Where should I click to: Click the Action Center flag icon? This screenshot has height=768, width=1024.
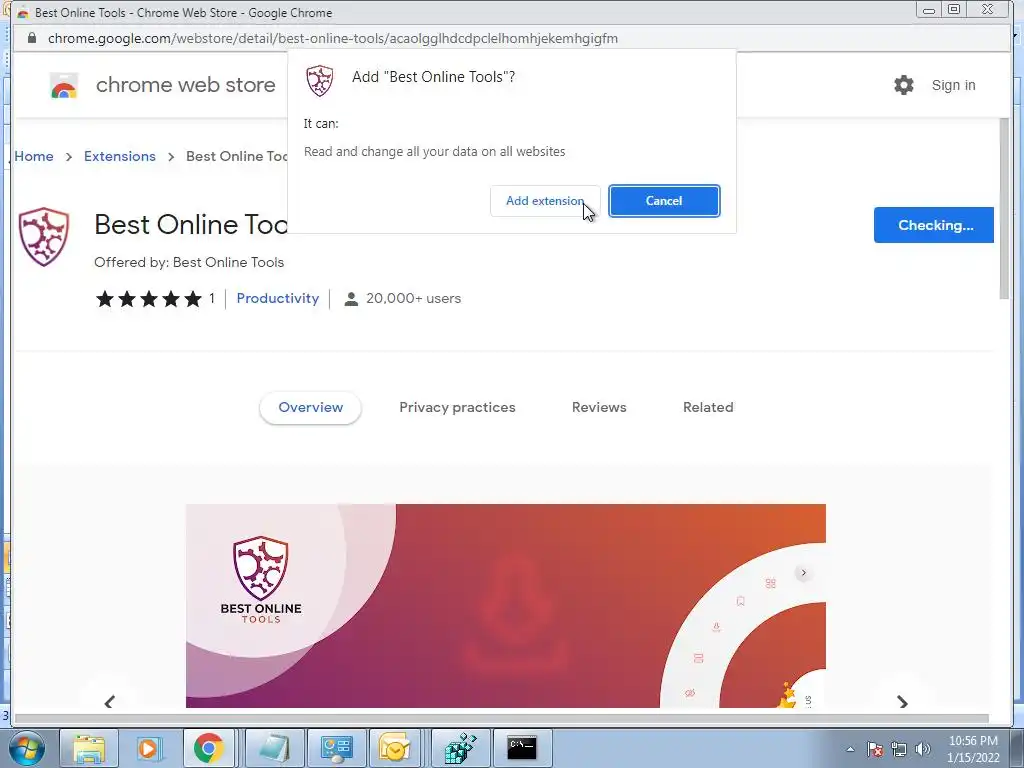tap(875, 749)
